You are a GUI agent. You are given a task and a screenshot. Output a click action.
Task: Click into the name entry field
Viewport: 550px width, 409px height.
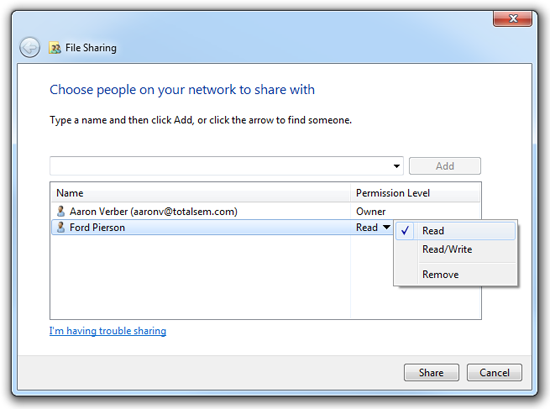220,166
